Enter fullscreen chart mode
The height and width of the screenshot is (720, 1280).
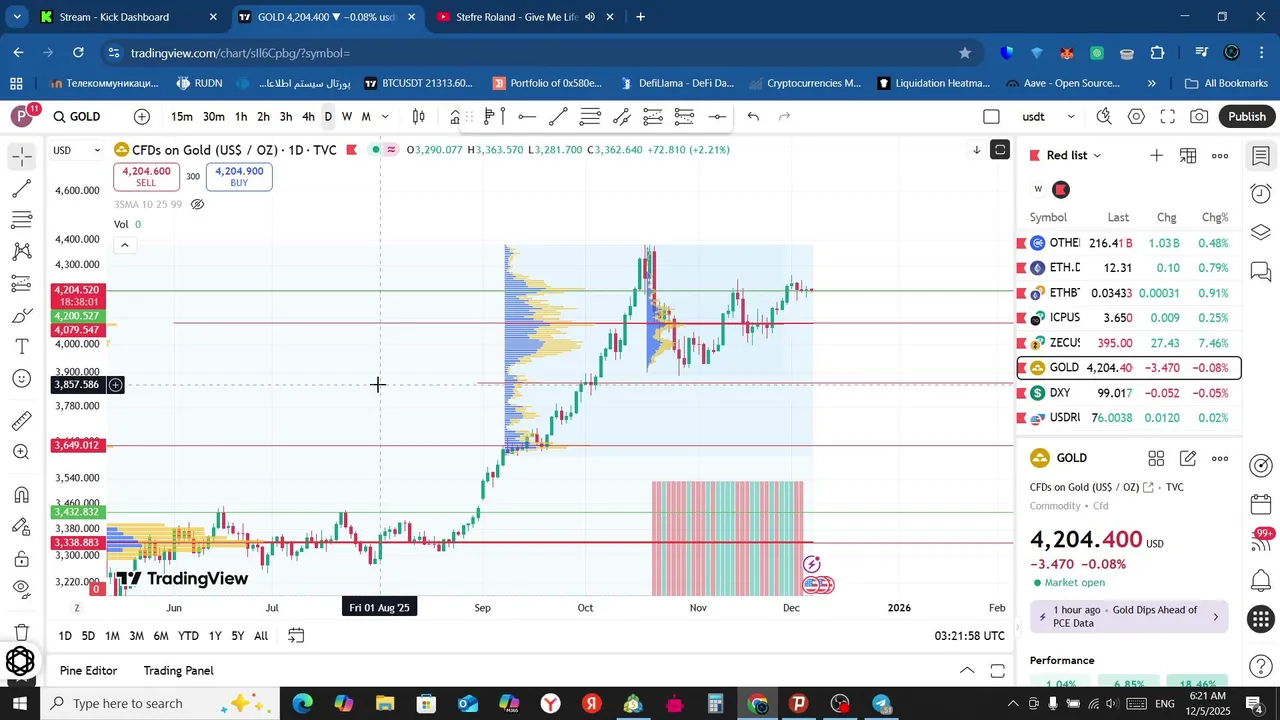point(1168,117)
